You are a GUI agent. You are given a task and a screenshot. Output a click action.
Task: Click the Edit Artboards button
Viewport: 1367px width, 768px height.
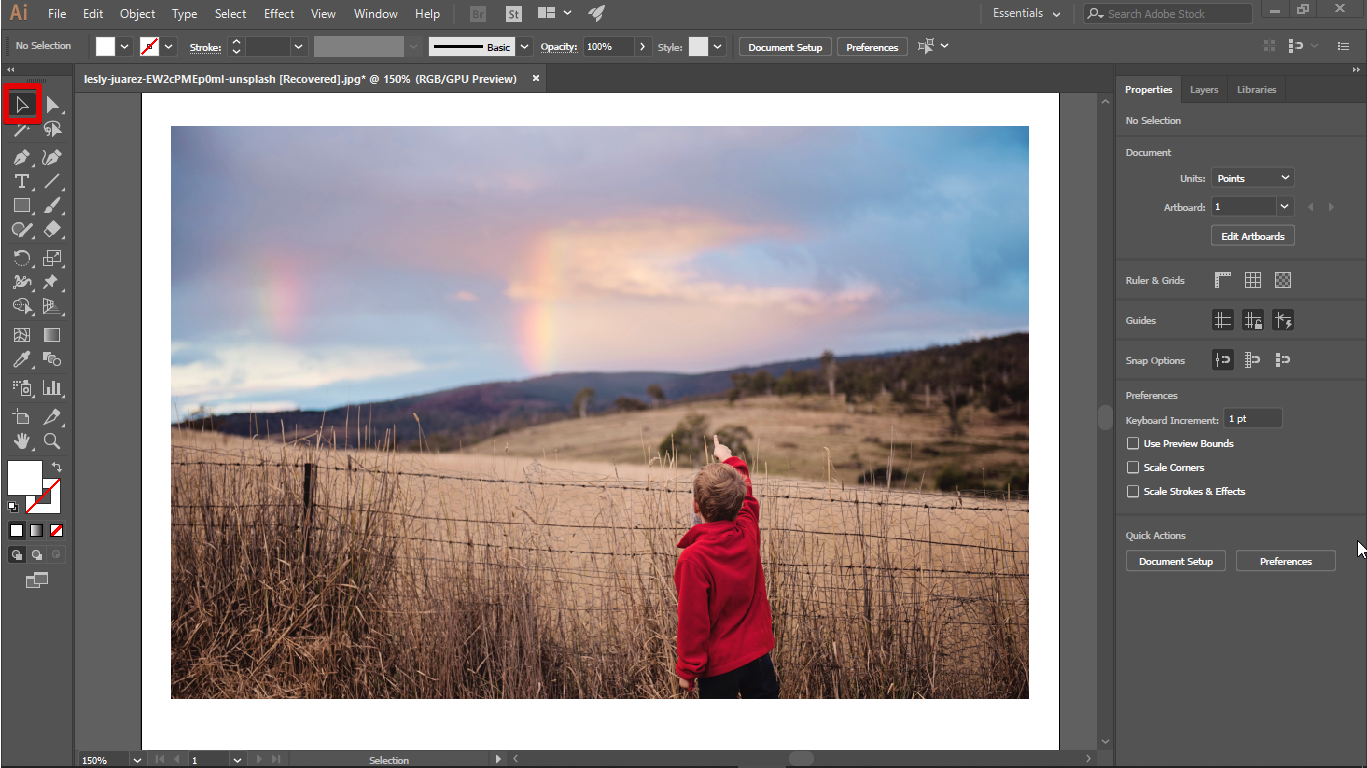(1252, 235)
